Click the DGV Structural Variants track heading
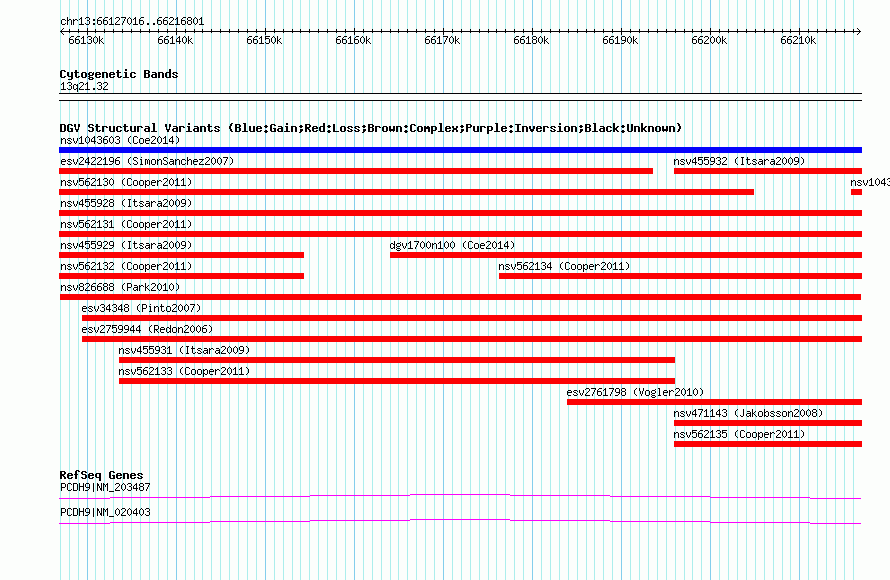 371,128
